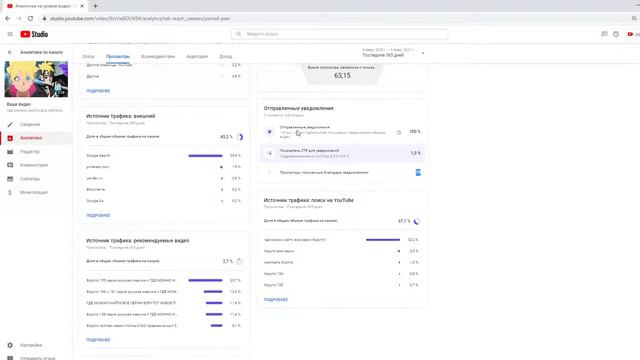
Task: Go back via arrow beside Аналитика по каналу
Action: point(10,52)
